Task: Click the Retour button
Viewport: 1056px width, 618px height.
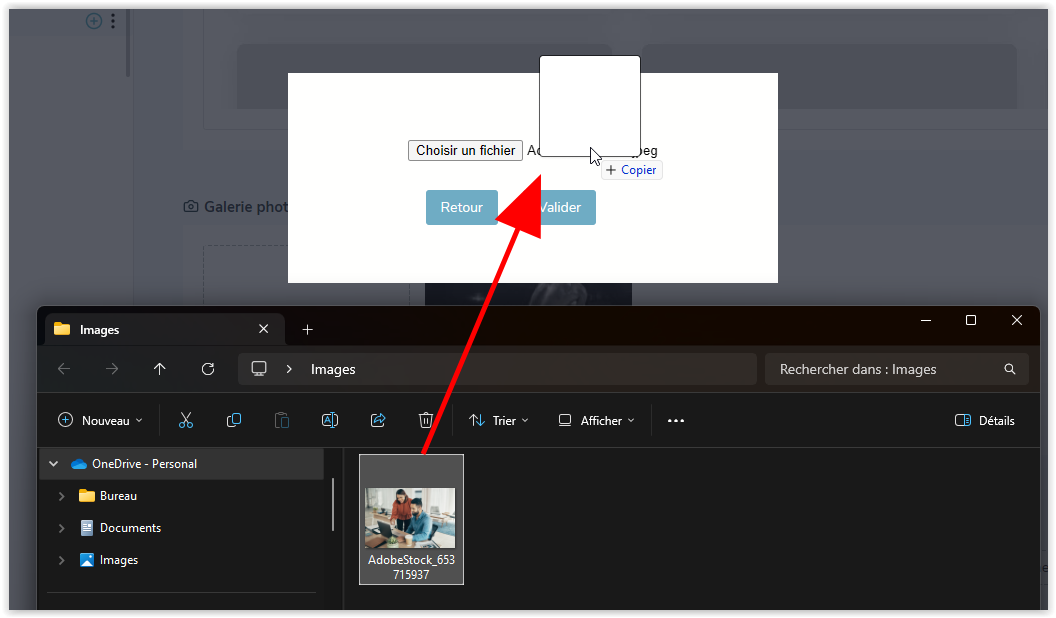Action: [462, 208]
